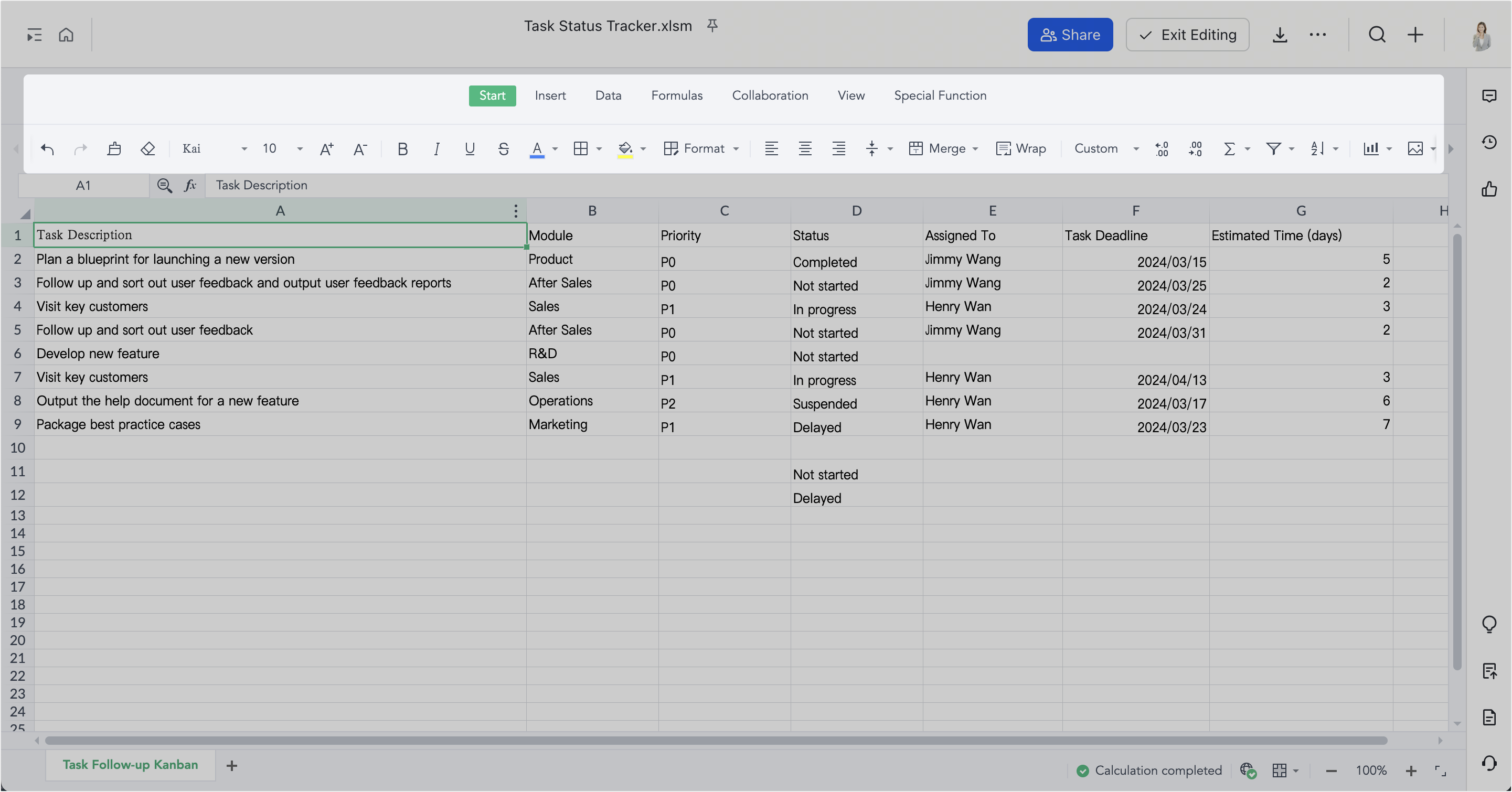Decrease font size with A- icon
This screenshot has width=1512, height=792.
(x=360, y=149)
